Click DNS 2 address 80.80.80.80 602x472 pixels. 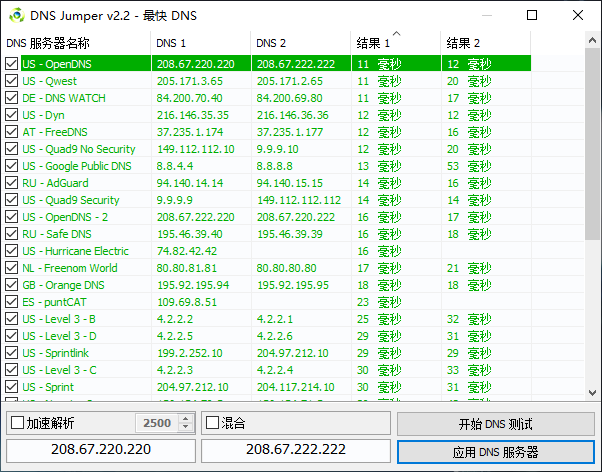pos(286,268)
